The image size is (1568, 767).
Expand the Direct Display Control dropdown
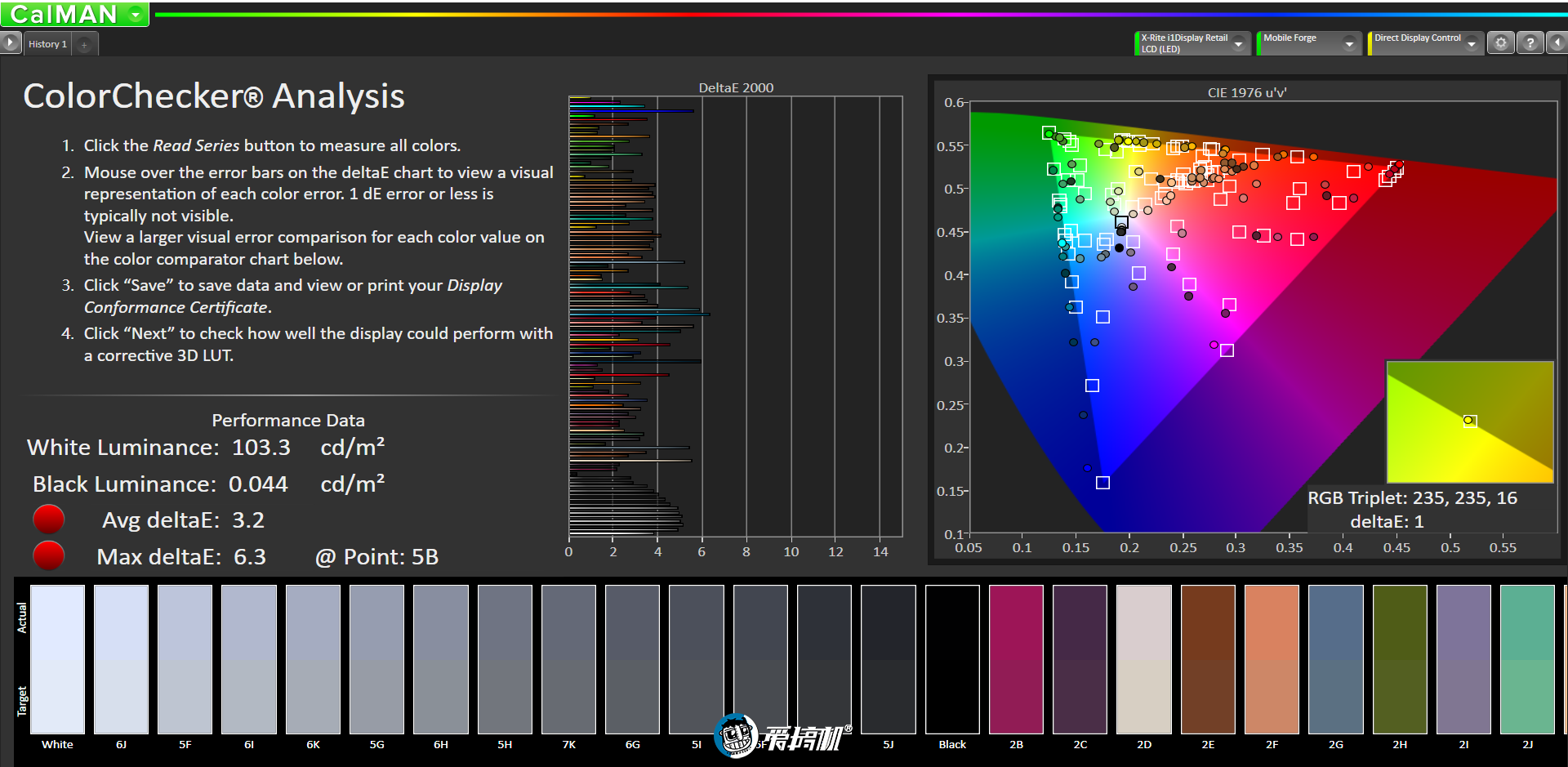[1471, 44]
